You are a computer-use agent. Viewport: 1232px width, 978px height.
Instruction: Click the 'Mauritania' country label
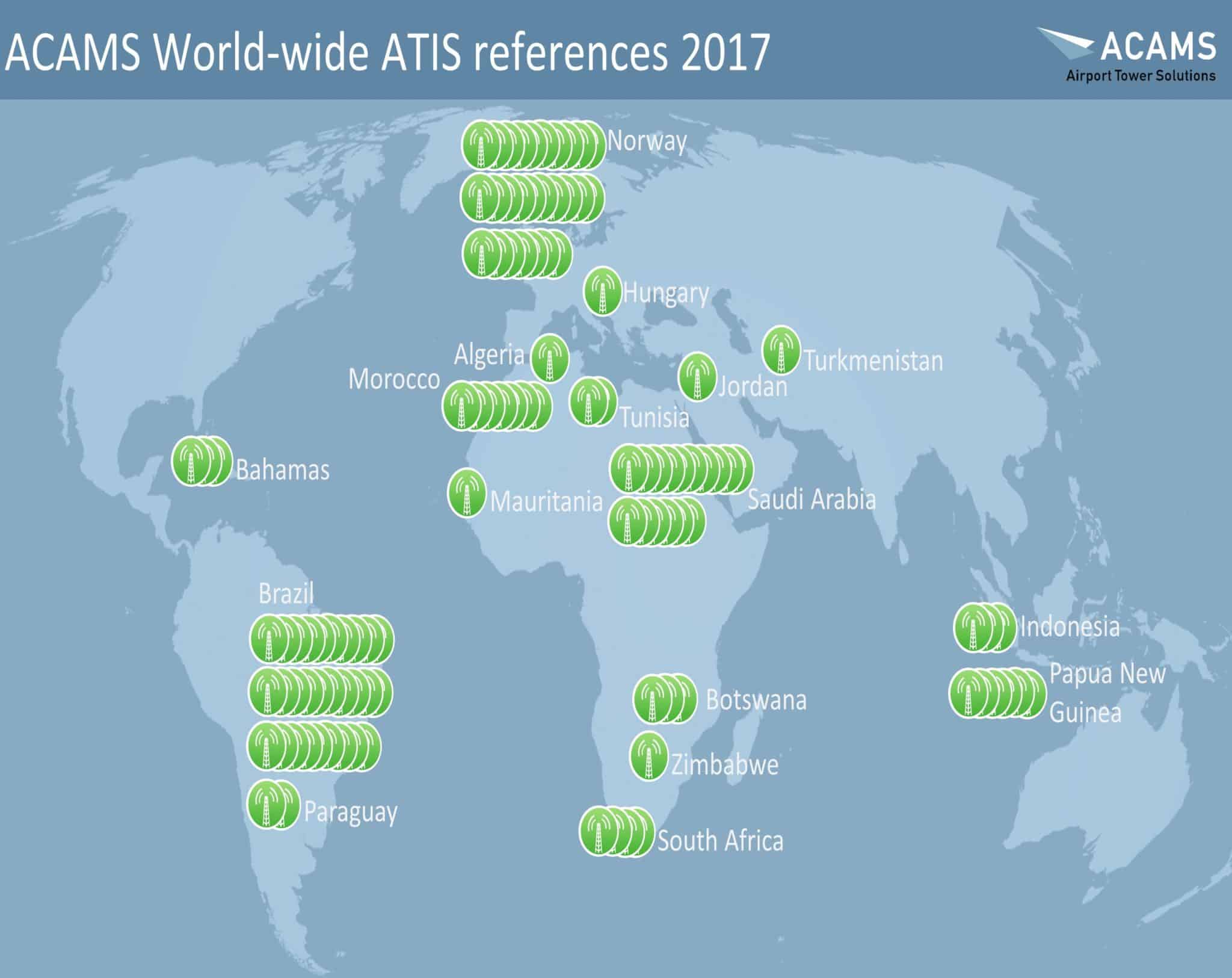click(546, 501)
